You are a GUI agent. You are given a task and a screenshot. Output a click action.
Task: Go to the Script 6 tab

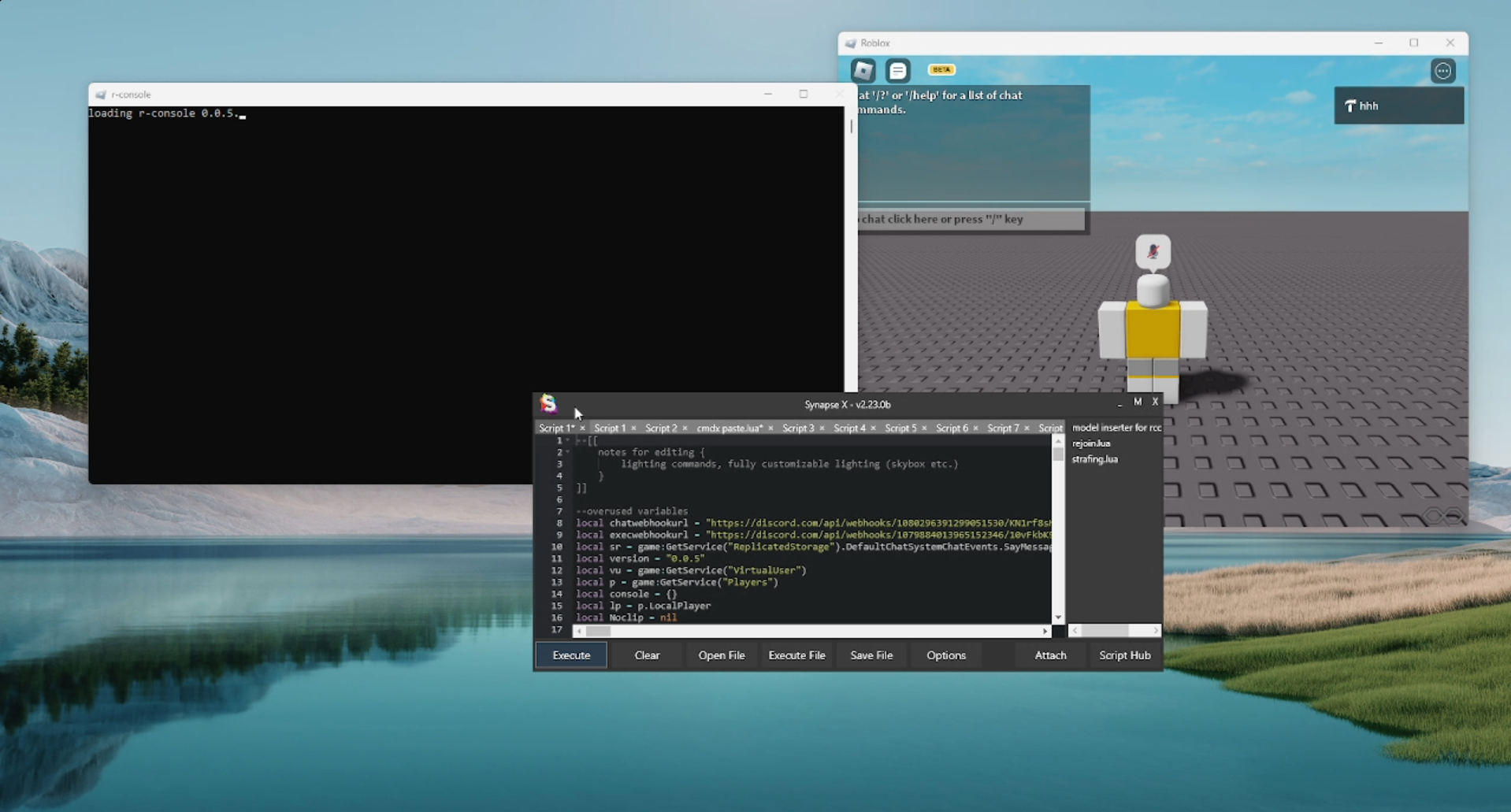(952, 428)
